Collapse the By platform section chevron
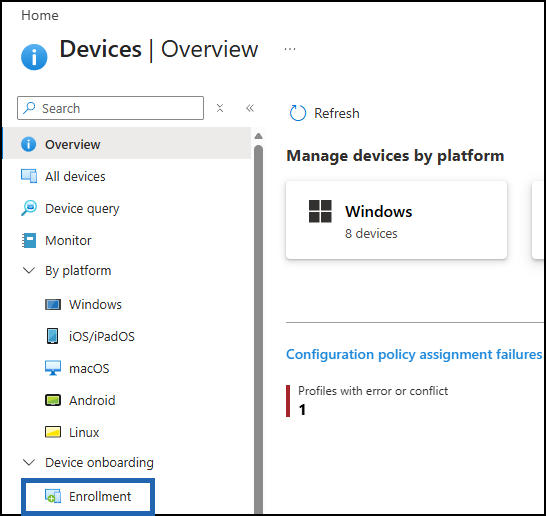546x516 pixels. point(29,271)
